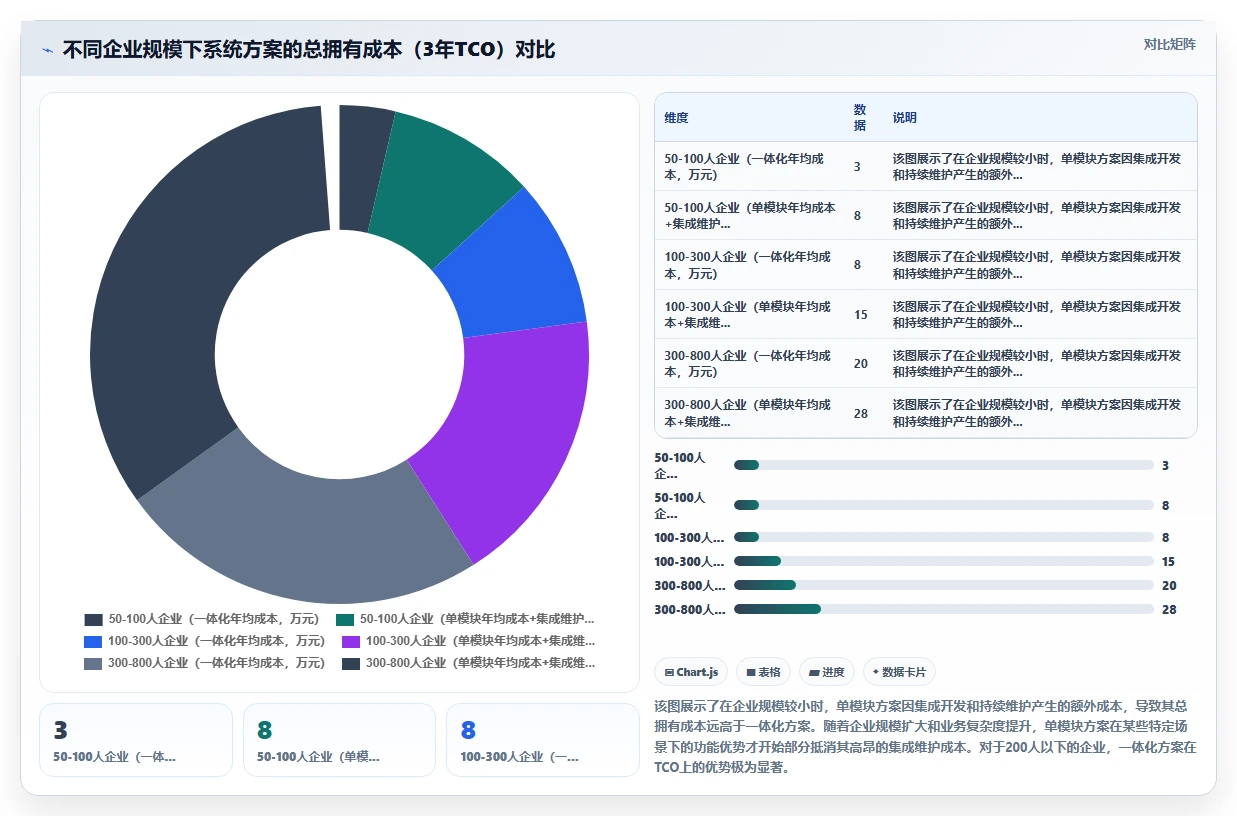This screenshot has height=816, width=1237.
Task: Toggle teal legend swatch 50-100人企业 单模块
Action: (x=345, y=620)
